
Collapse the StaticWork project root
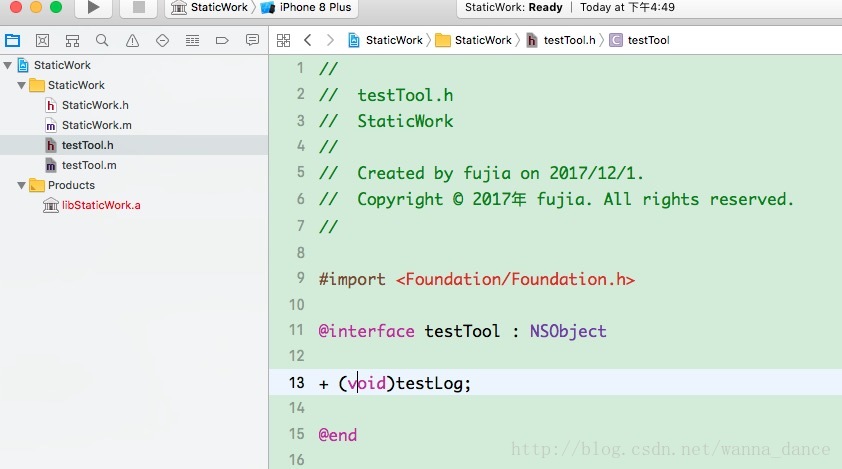coord(8,66)
